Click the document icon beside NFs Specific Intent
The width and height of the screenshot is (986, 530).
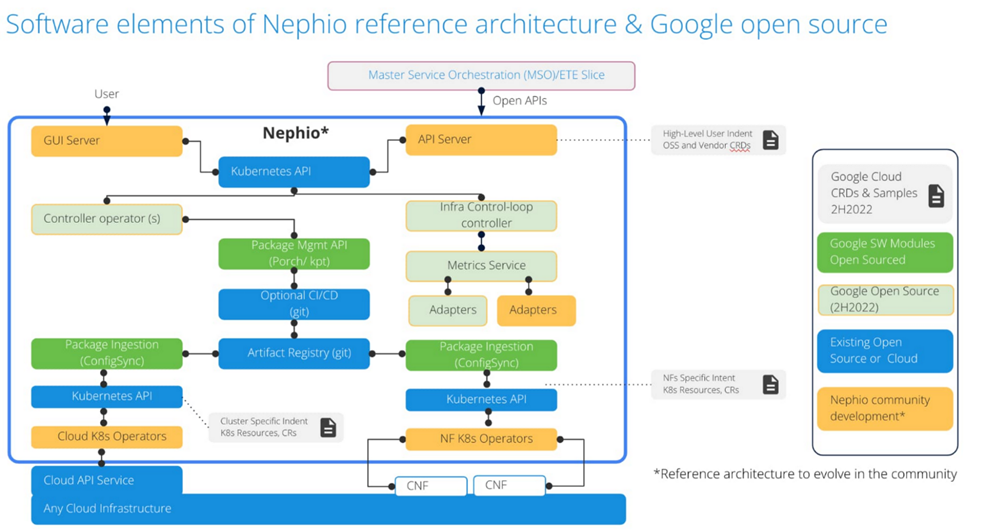770,384
